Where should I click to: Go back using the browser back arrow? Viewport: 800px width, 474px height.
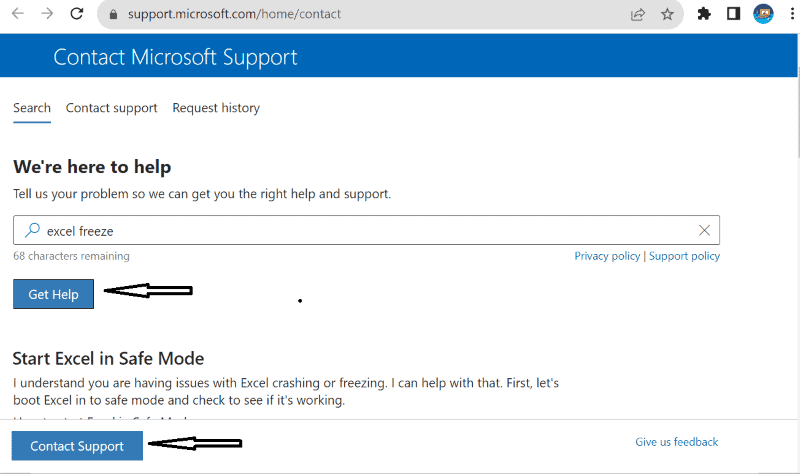click(18, 14)
